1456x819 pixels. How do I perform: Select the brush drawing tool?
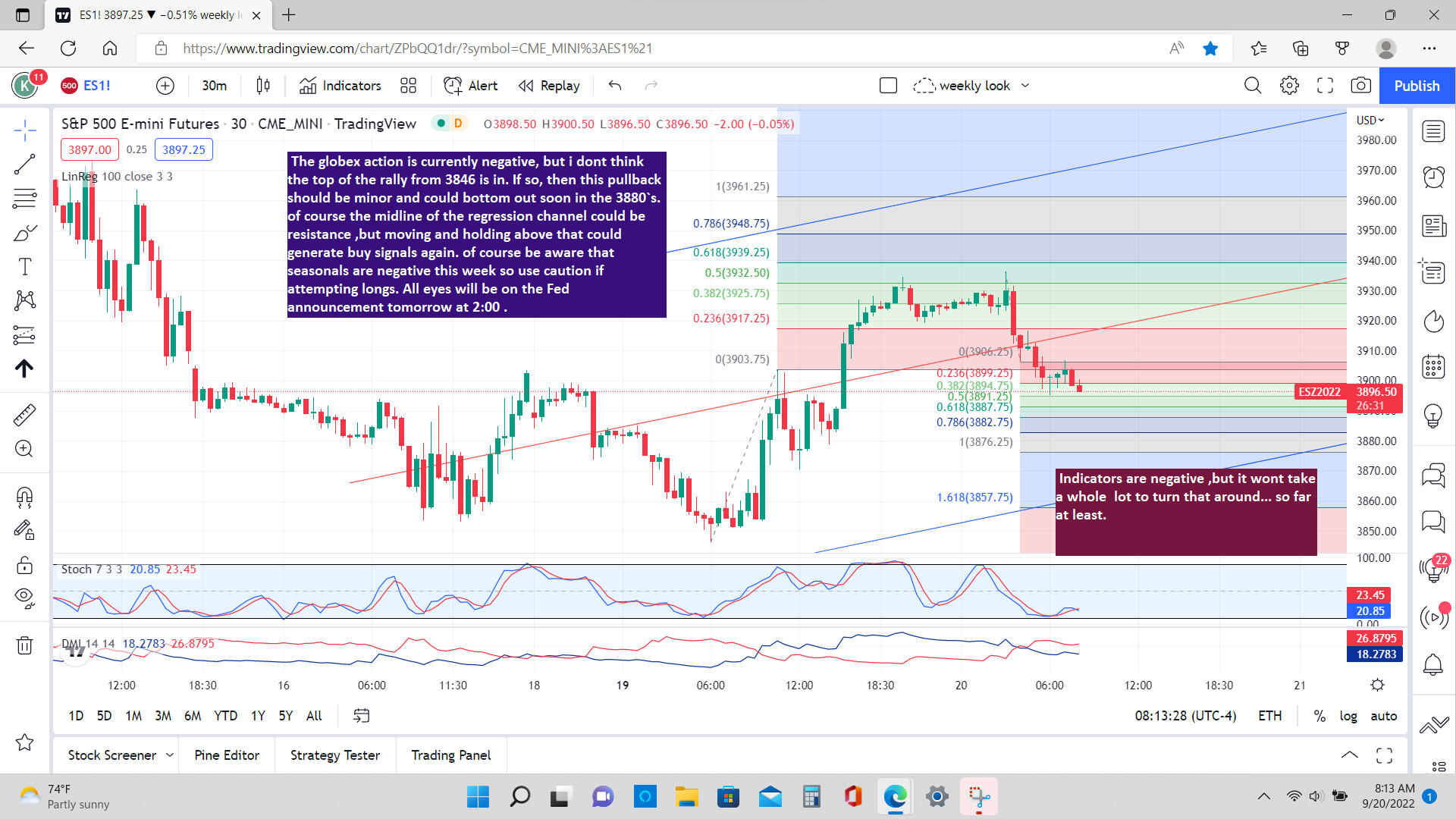pyautogui.click(x=24, y=233)
